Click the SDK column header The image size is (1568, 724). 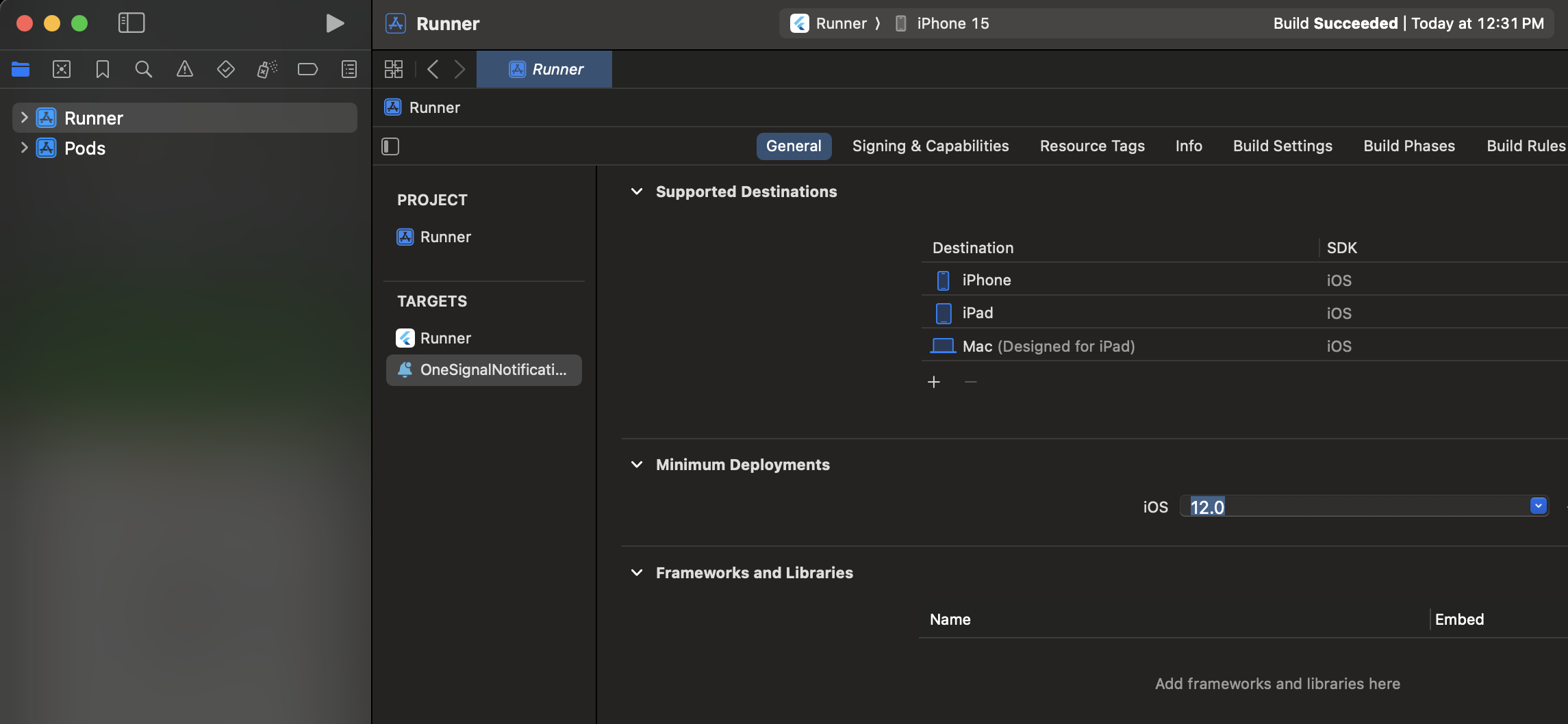(x=1342, y=248)
